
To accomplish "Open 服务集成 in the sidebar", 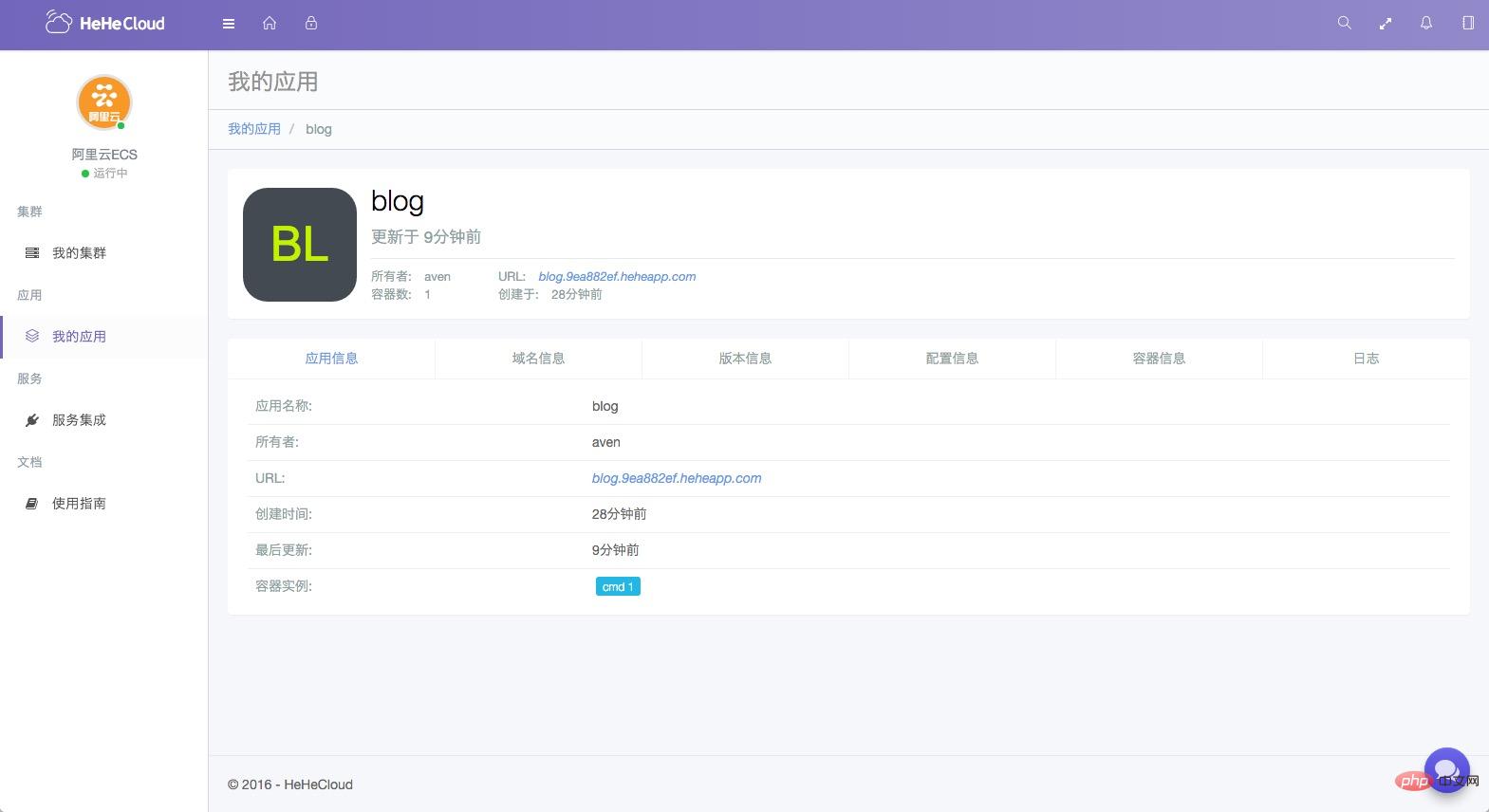I will [79, 420].
